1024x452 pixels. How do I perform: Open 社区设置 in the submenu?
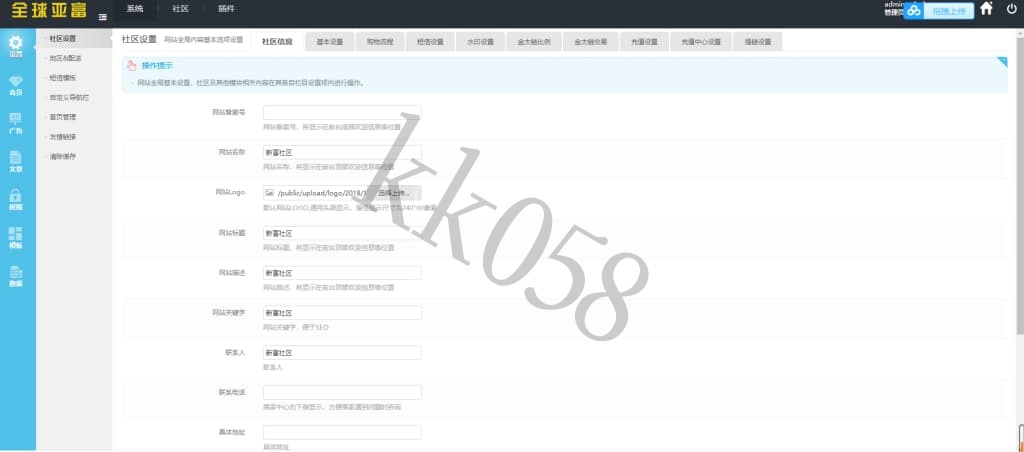(x=63, y=39)
